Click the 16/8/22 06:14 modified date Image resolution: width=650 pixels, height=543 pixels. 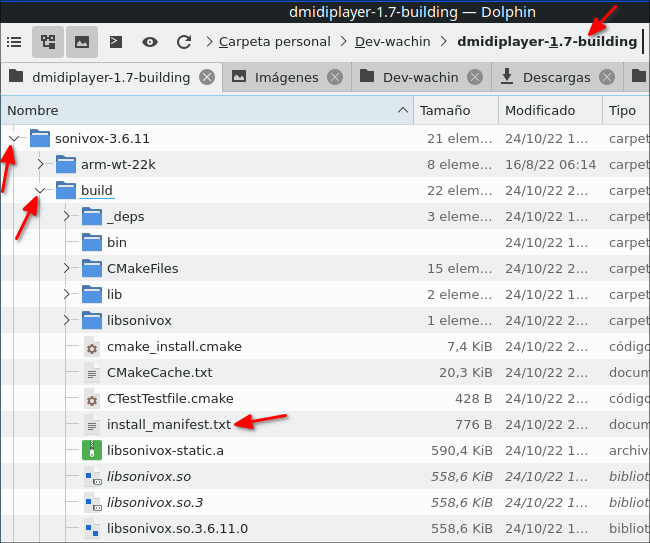pyautogui.click(x=550, y=165)
